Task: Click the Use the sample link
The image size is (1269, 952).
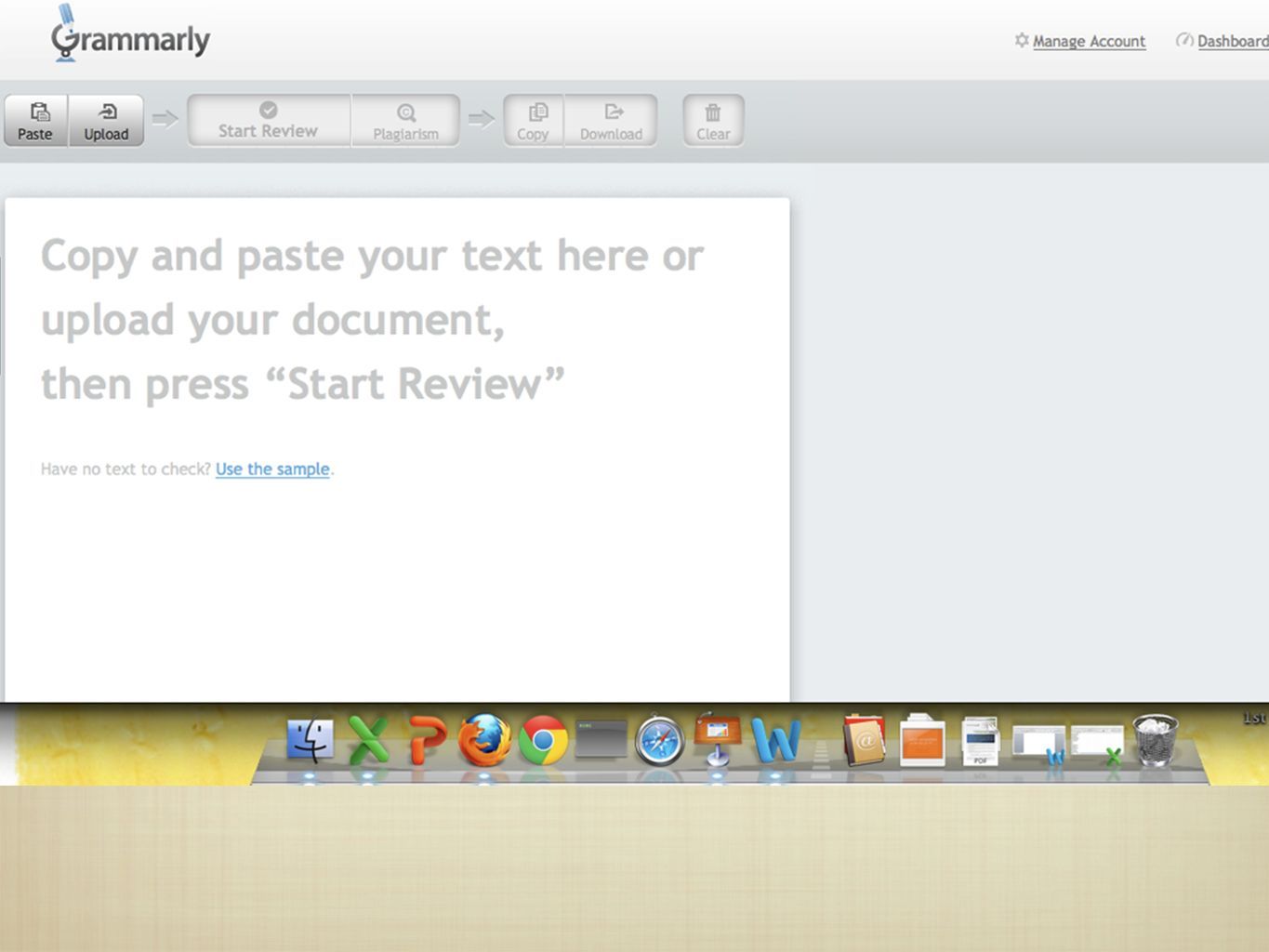Action: pyautogui.click(x=272, y=469)
